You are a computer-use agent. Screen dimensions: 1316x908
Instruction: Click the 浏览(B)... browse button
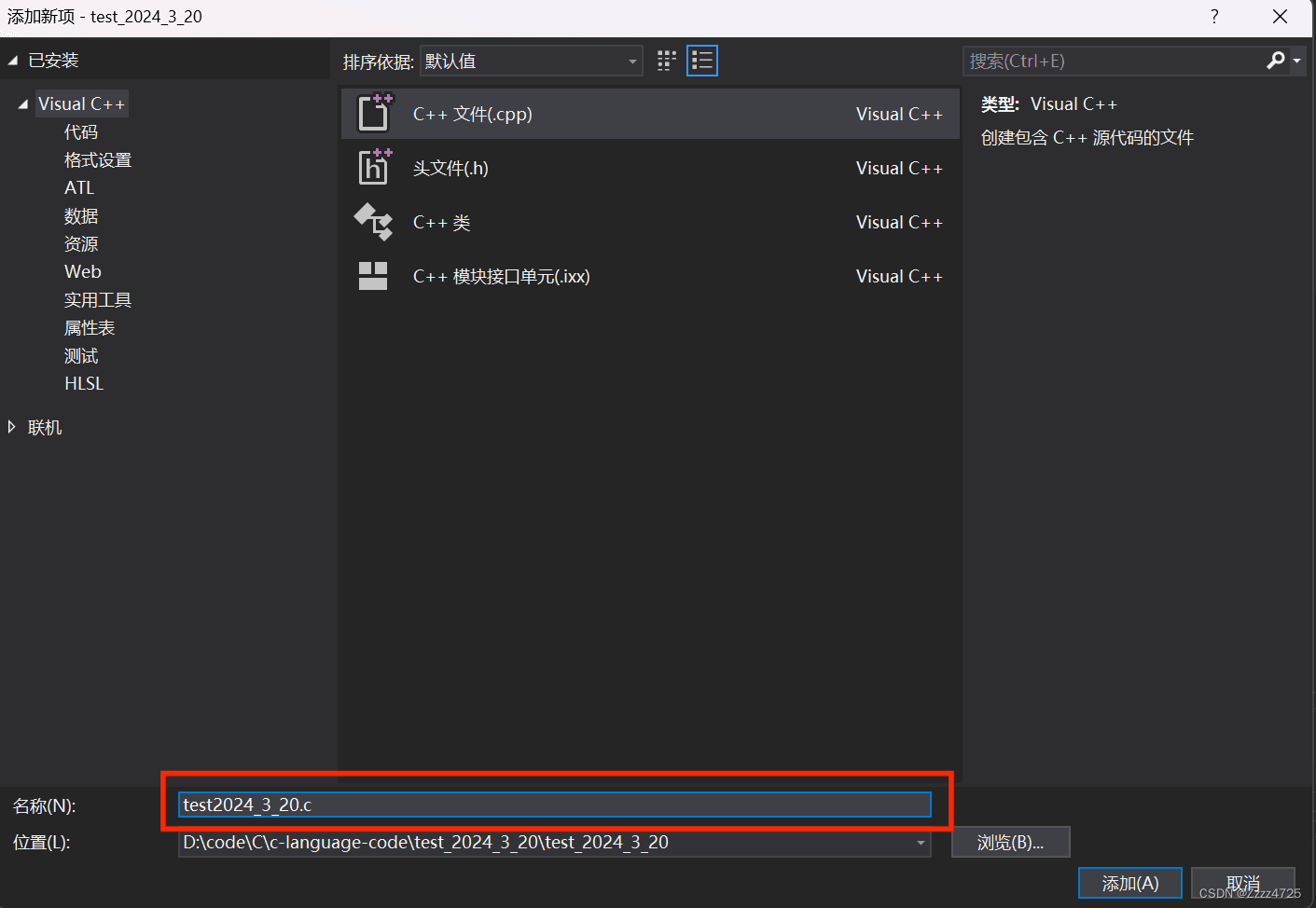tap(1011, 842)
